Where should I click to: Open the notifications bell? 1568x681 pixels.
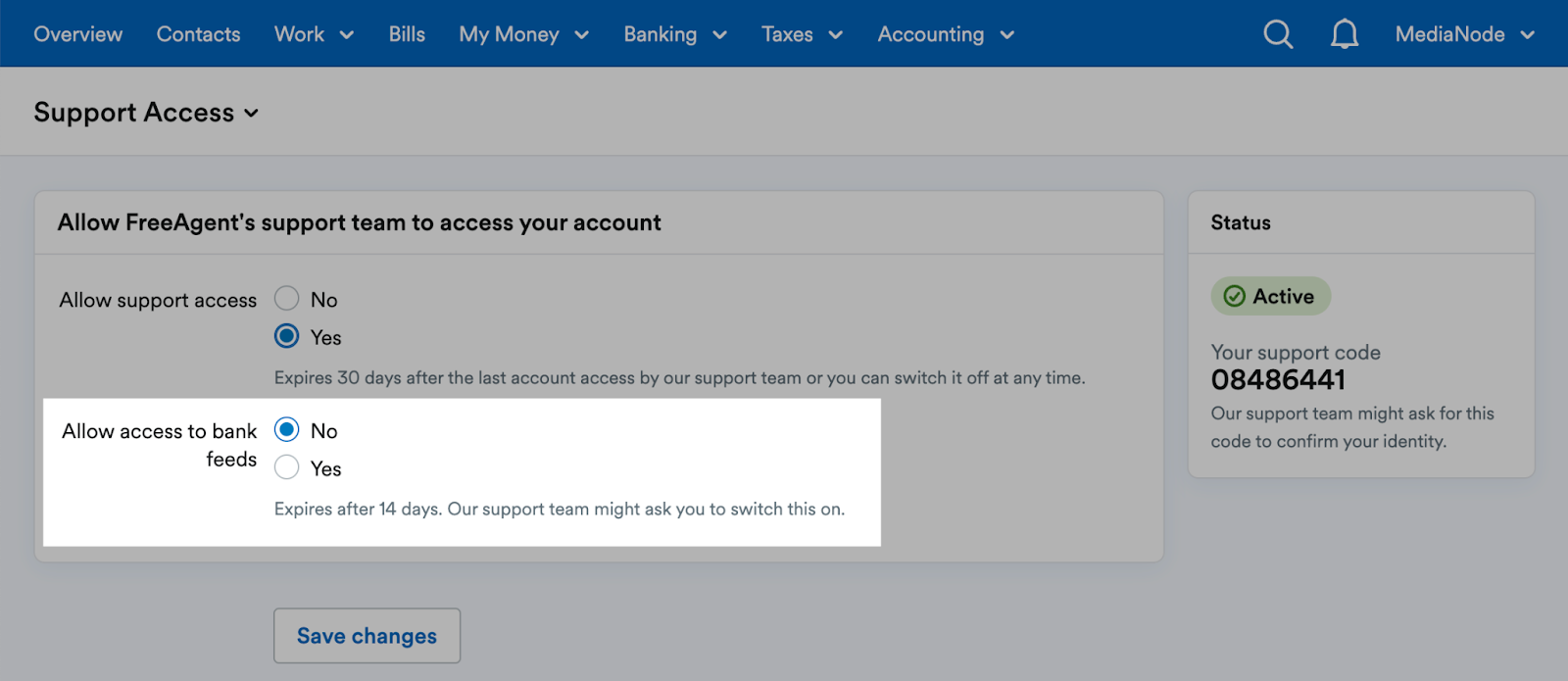click(1345, 34)
